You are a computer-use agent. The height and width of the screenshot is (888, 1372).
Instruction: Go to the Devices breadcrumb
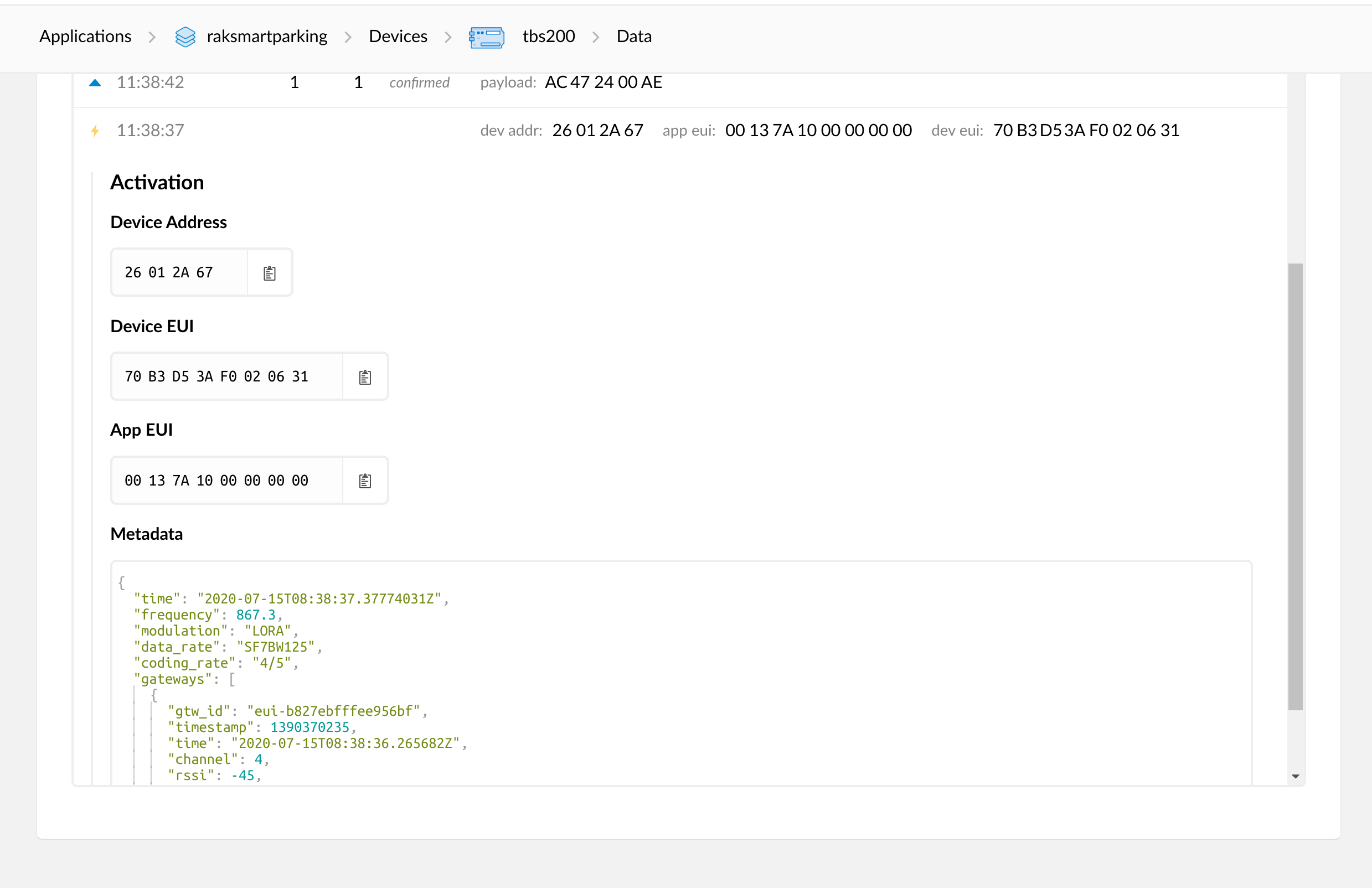(398, 37)
